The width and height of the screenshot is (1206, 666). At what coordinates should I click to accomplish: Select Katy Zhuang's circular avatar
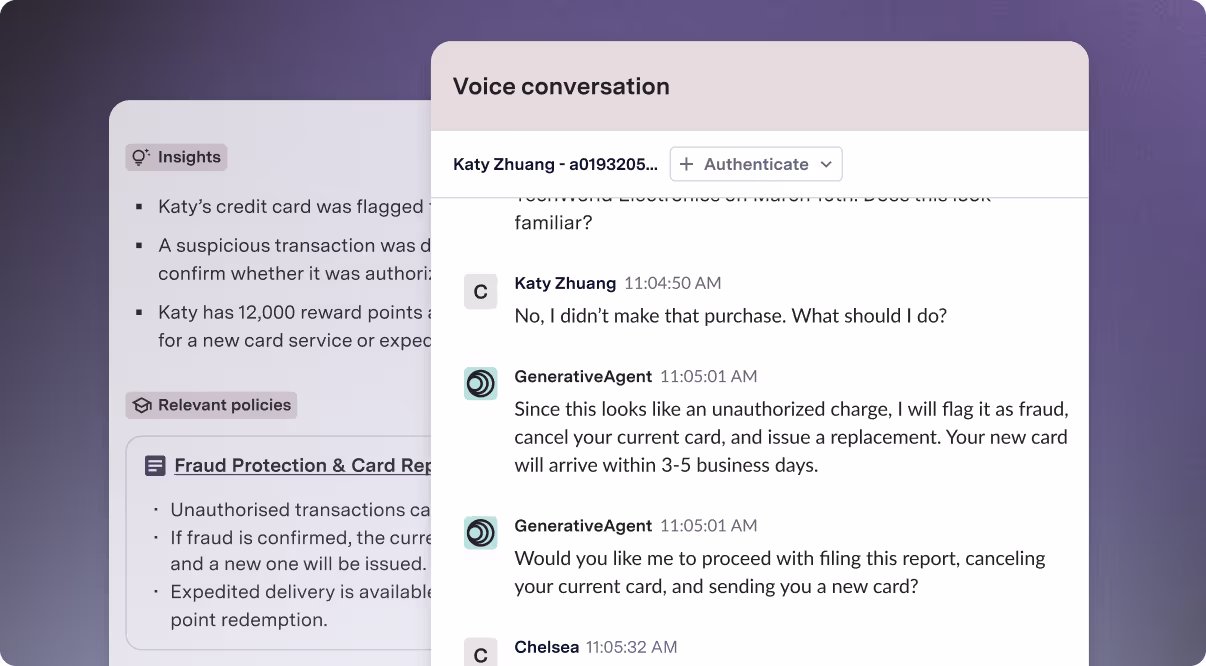click(x=480, y=291)
